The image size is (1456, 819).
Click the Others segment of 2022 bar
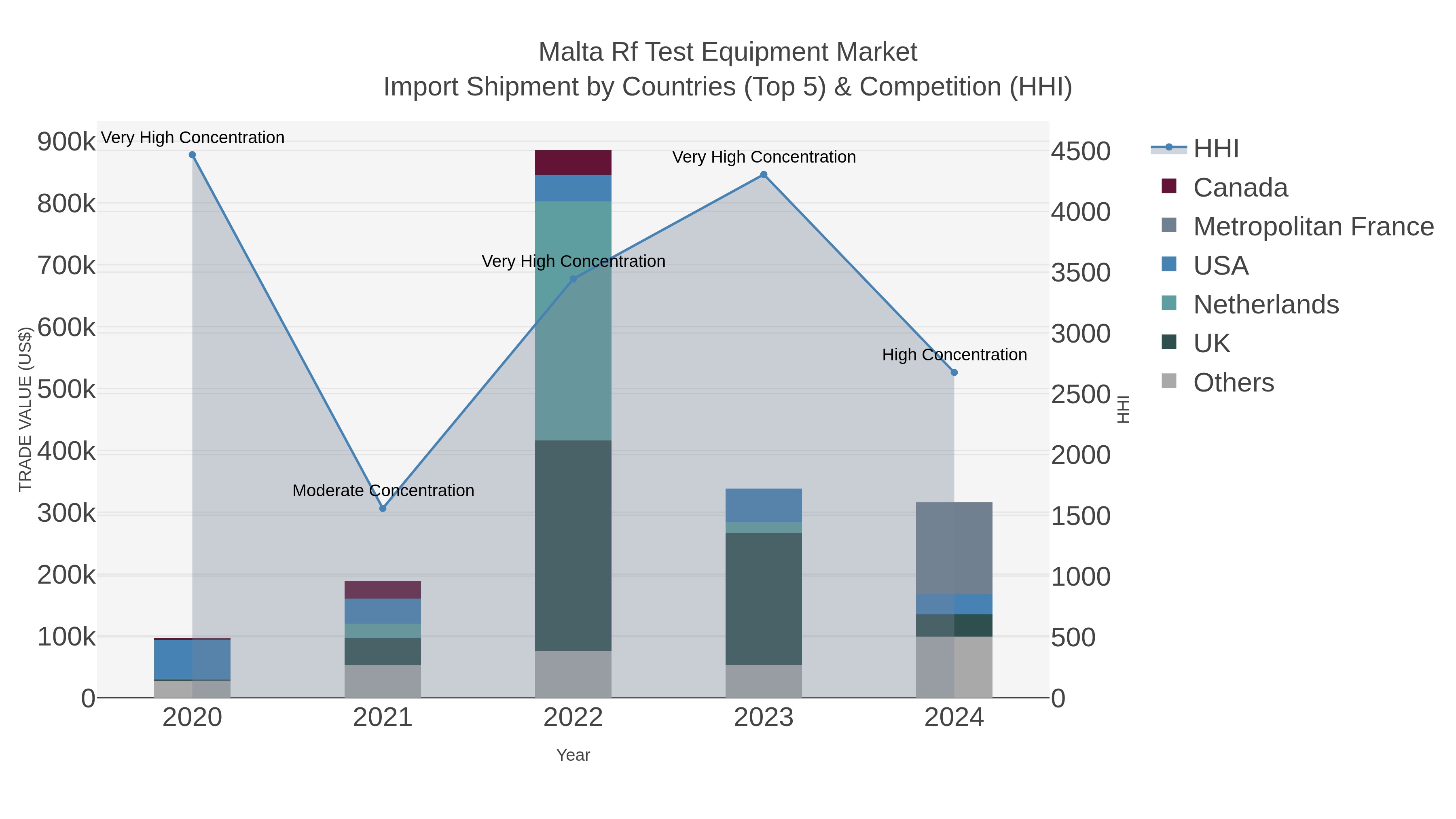click(573, 674)
